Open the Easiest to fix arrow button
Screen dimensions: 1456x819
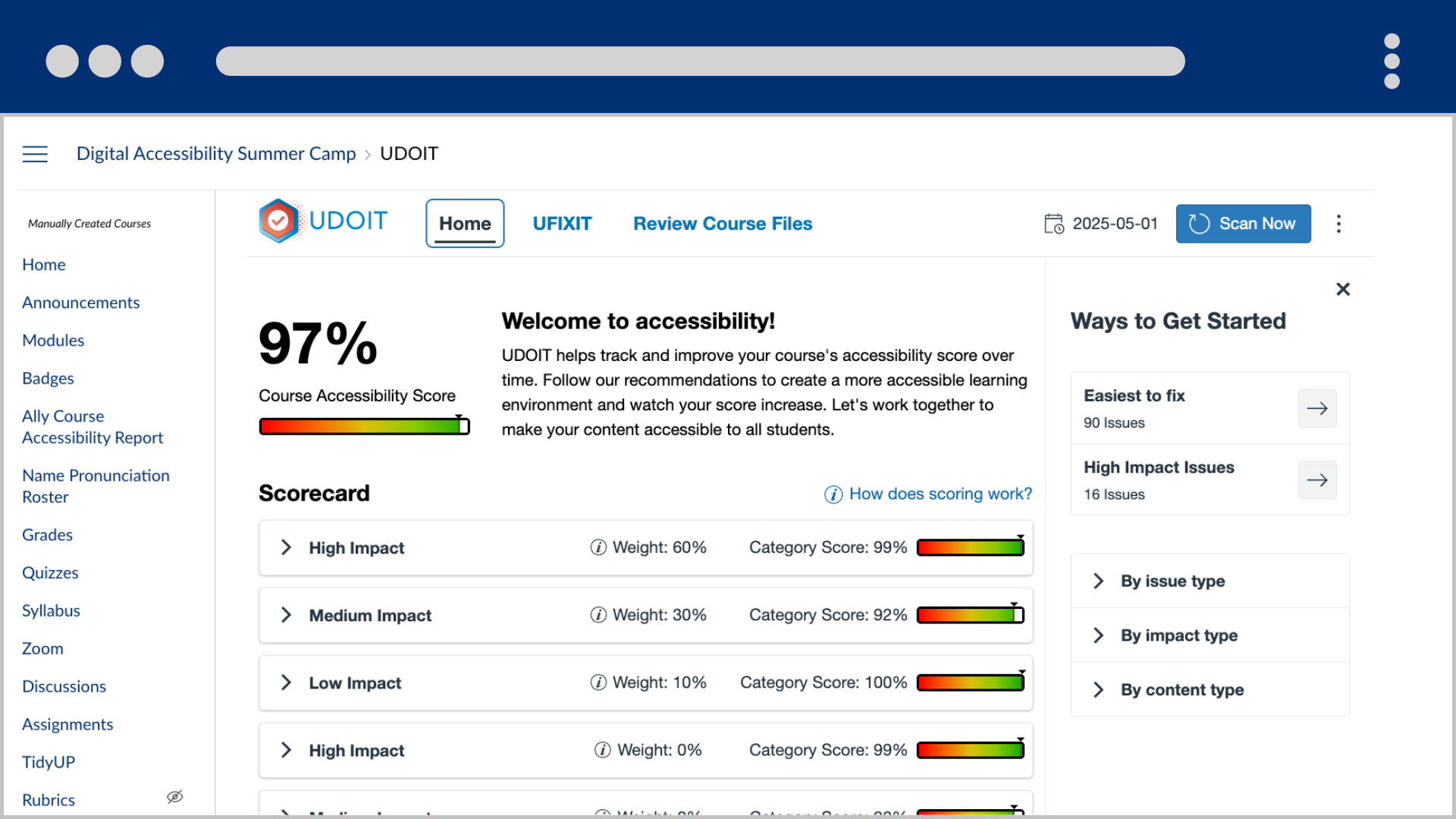(x=1317, y=408)
